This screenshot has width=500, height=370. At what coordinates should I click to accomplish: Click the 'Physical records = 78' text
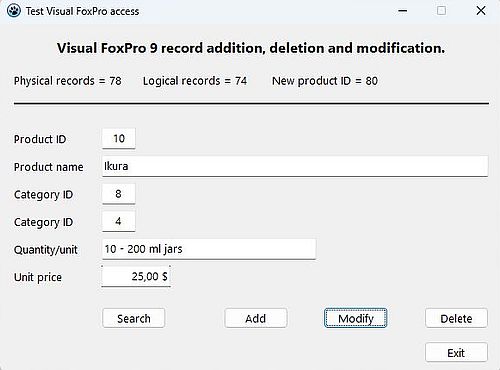tap(68, 81)
